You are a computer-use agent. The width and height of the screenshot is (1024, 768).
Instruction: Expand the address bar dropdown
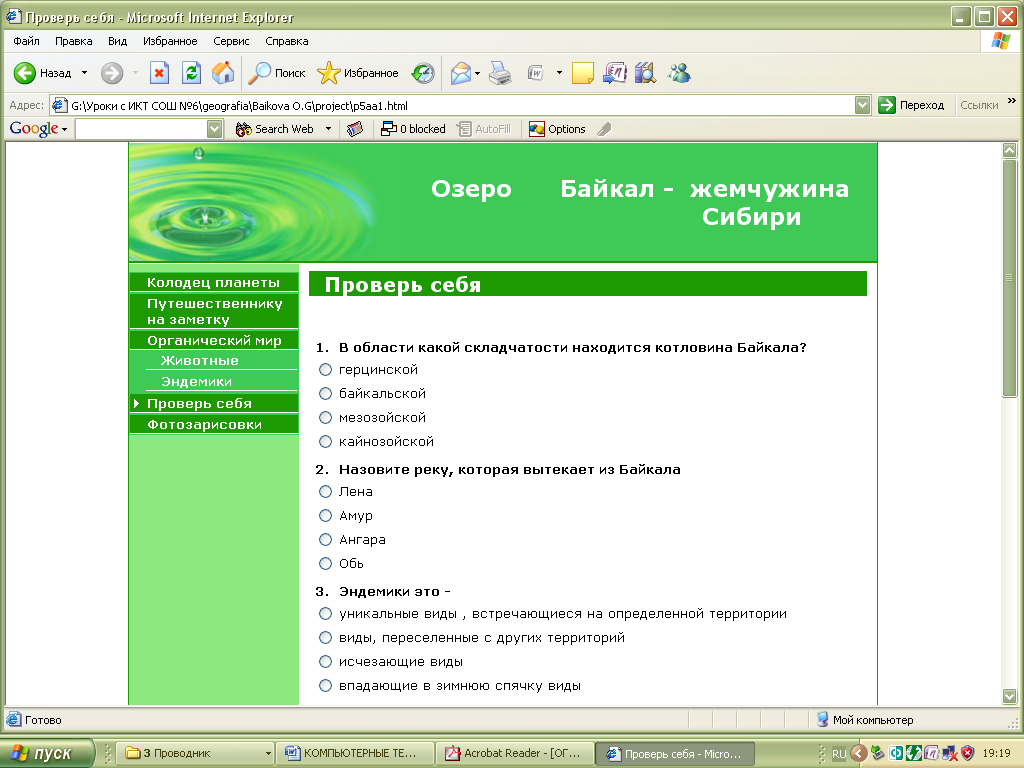click(x=862, y=105)
